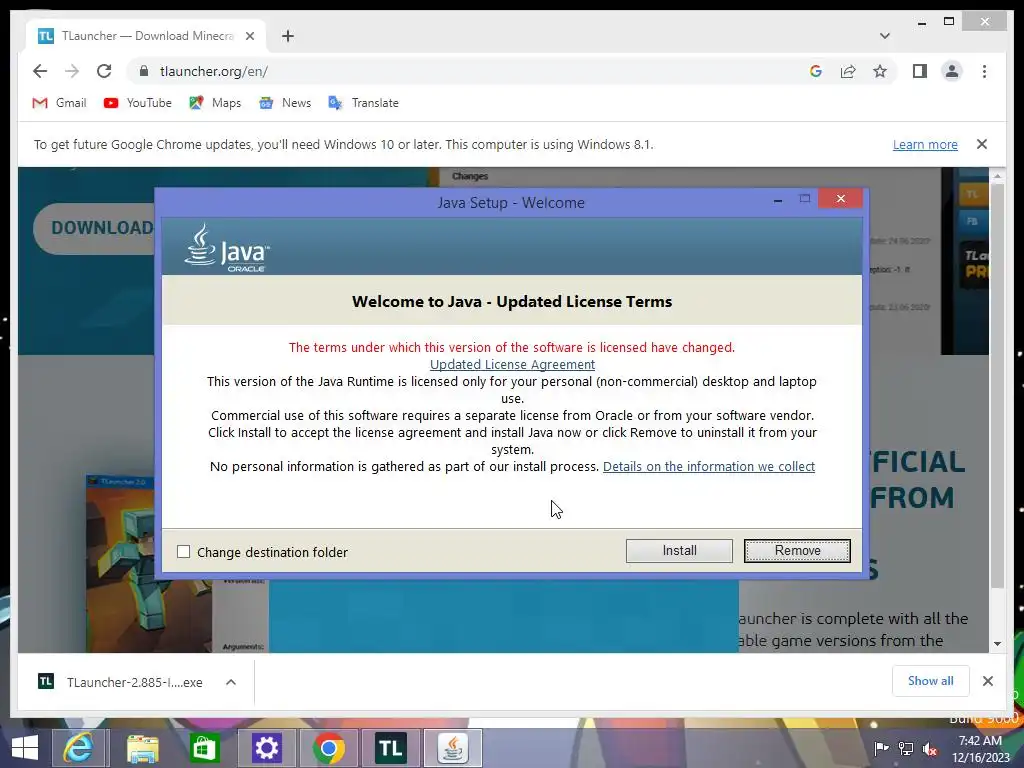Switch to TLauncher TL taskbar icon
This screenshot has height=768, width=1024.
point(391,748)
